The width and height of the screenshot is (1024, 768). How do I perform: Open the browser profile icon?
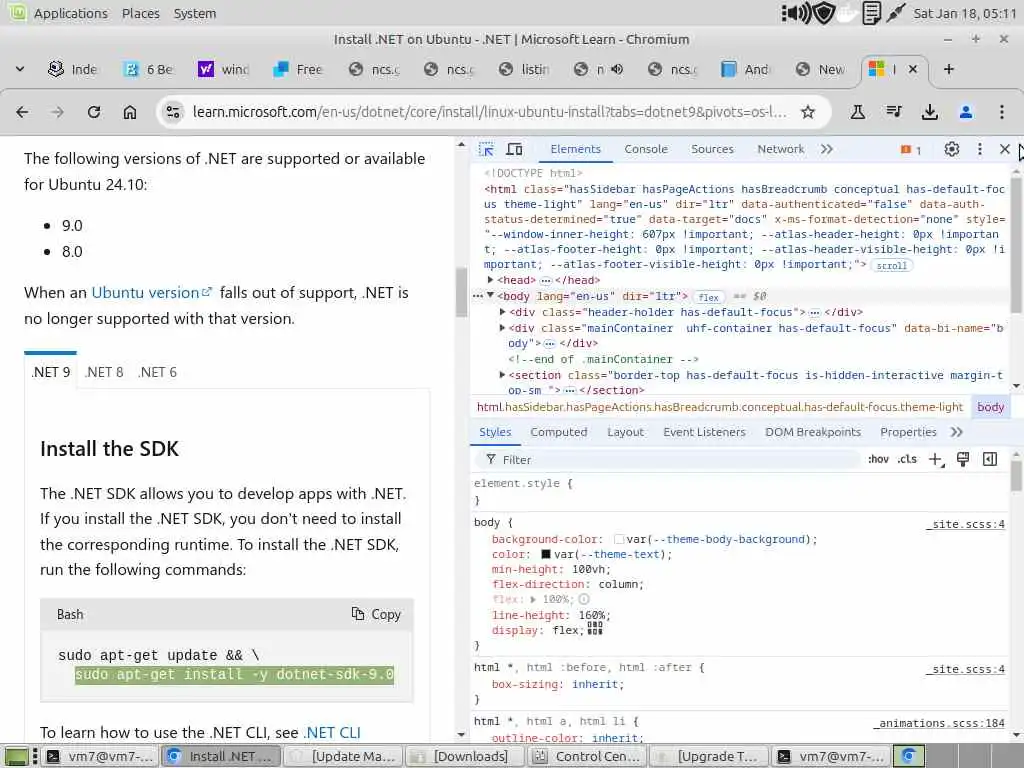[x=965, y=112]
